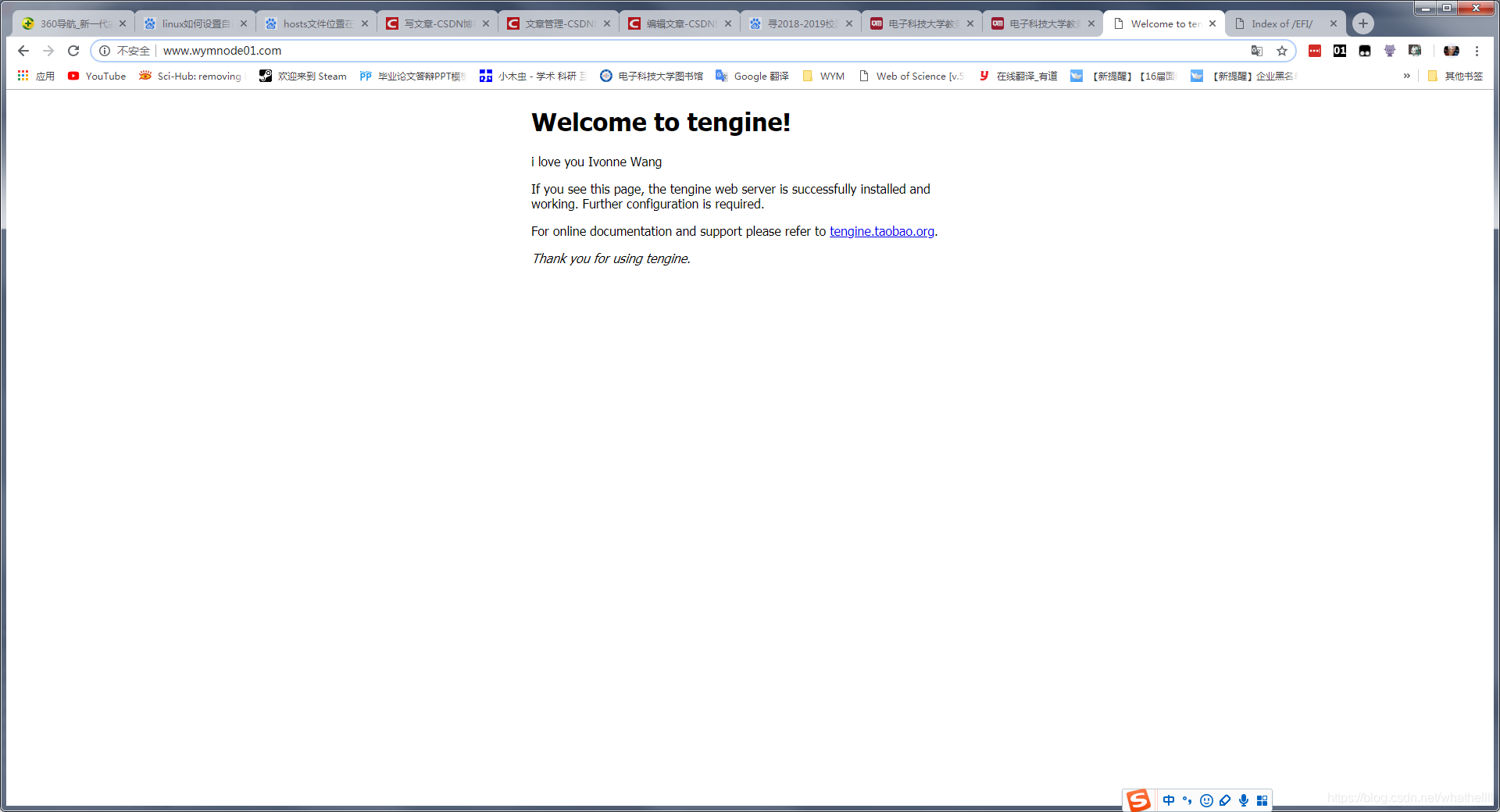Follow the tengine.taobao.org link

[881, 231]
